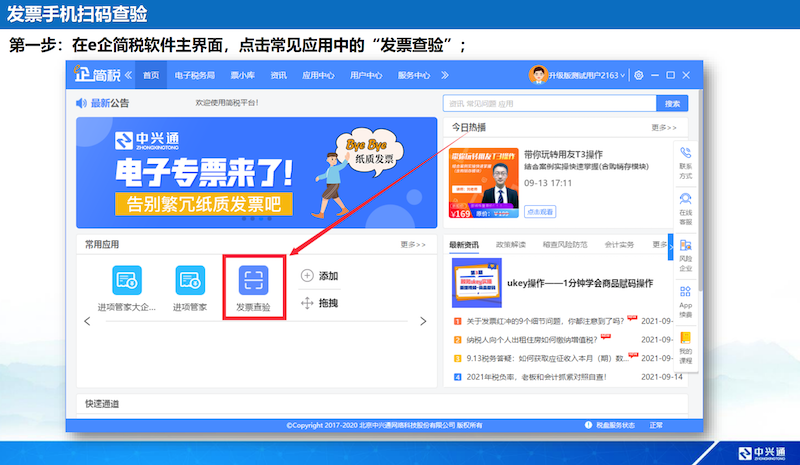The image size is (800, 465).
Task: Open App 快查 sidebar icon
Action: point(685,293)
